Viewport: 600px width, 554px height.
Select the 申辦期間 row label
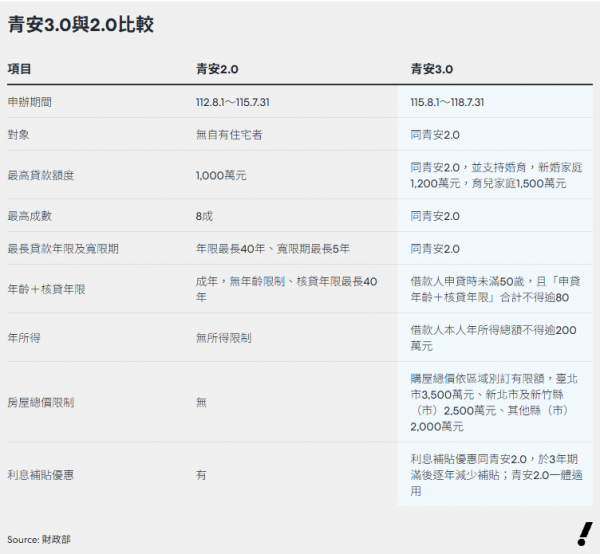point(29,102)
